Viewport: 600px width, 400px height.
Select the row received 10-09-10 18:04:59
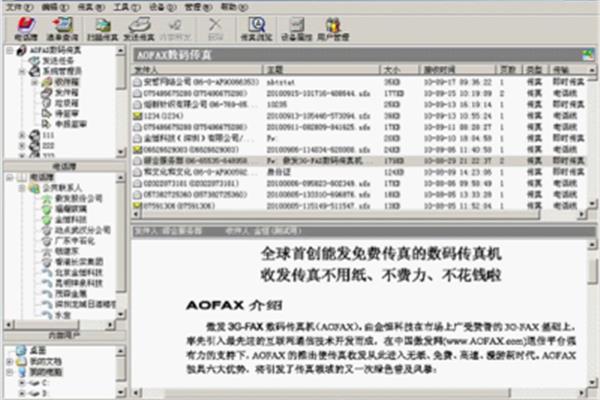361,138
